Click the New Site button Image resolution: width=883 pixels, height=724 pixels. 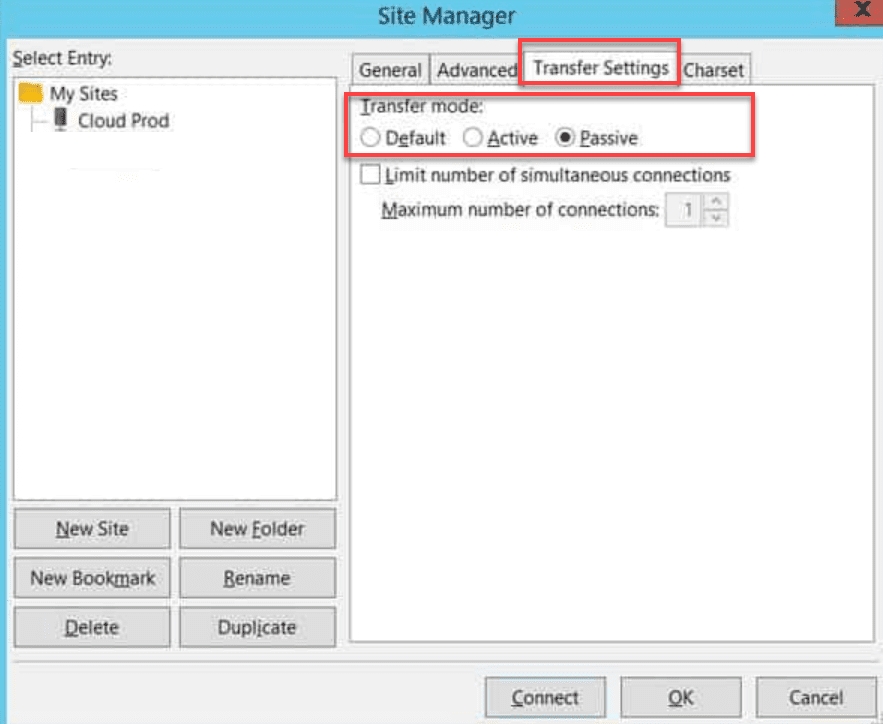pyautogui.click(x=91, y=528)
